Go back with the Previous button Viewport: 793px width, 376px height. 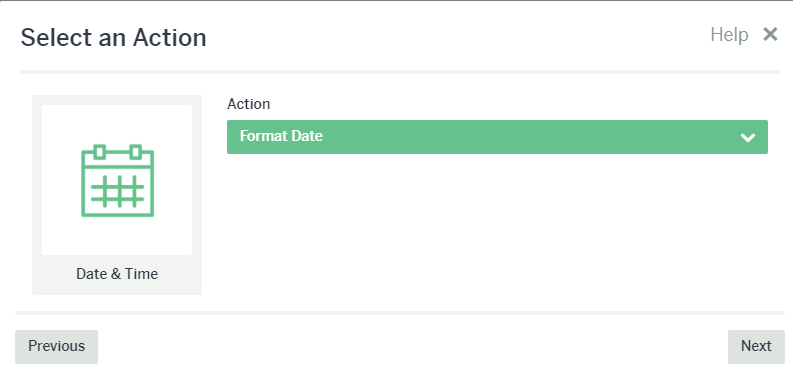[56, 347]
